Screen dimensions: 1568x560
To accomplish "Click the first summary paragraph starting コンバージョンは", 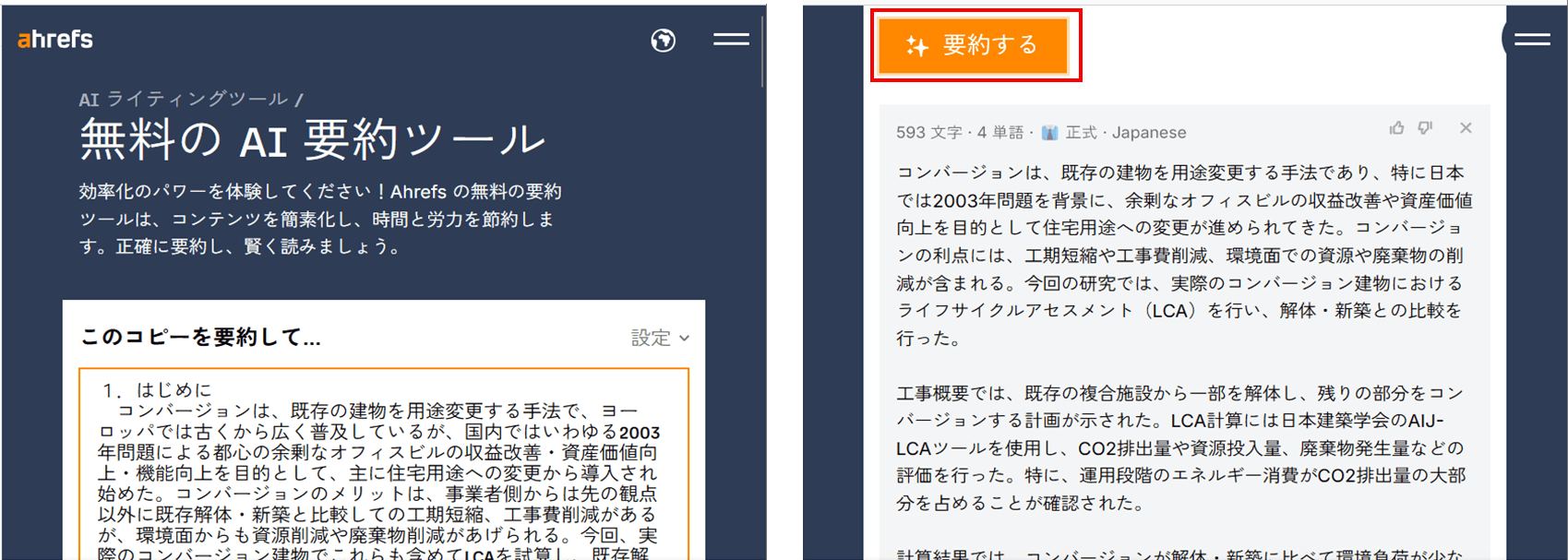I will coord(1184,256).
